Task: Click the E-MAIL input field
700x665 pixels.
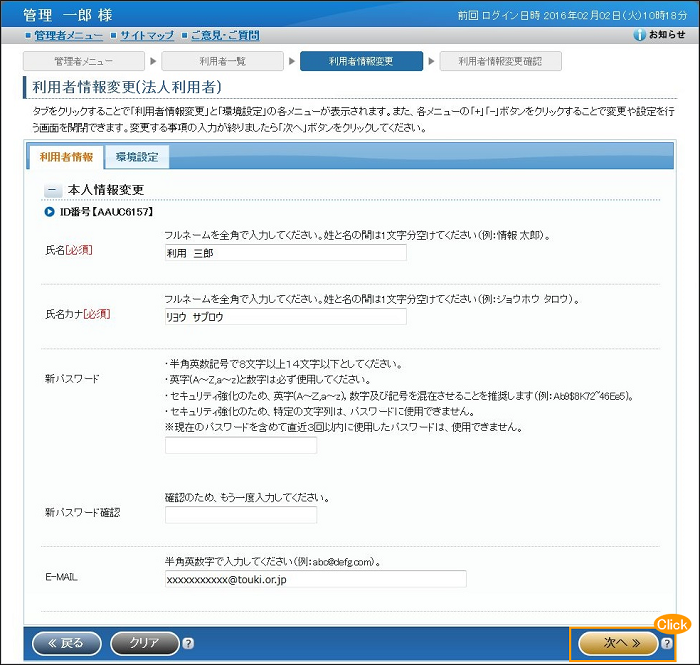Action: coord(316,579)
